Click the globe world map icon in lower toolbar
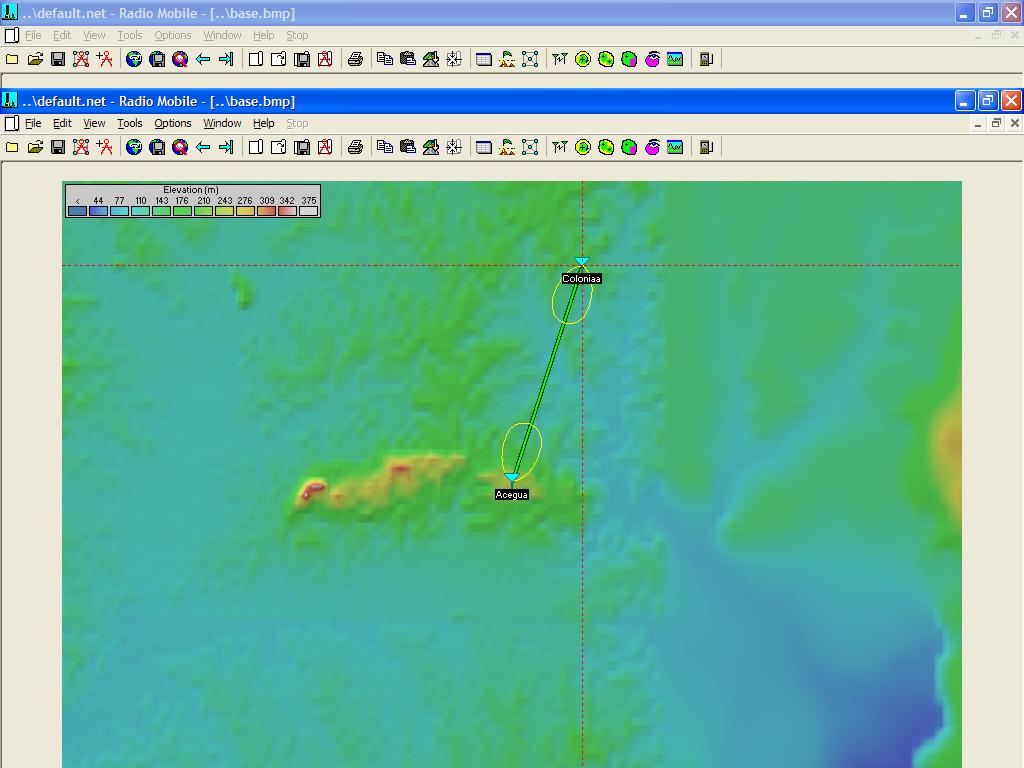 click(134, 147)
